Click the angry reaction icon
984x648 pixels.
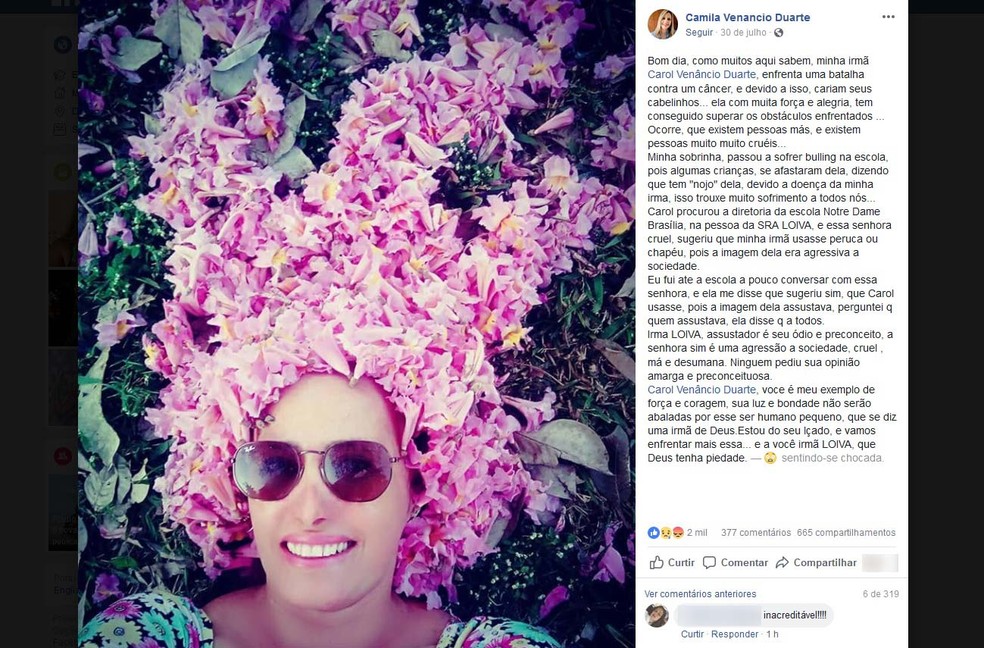(678, 533)
